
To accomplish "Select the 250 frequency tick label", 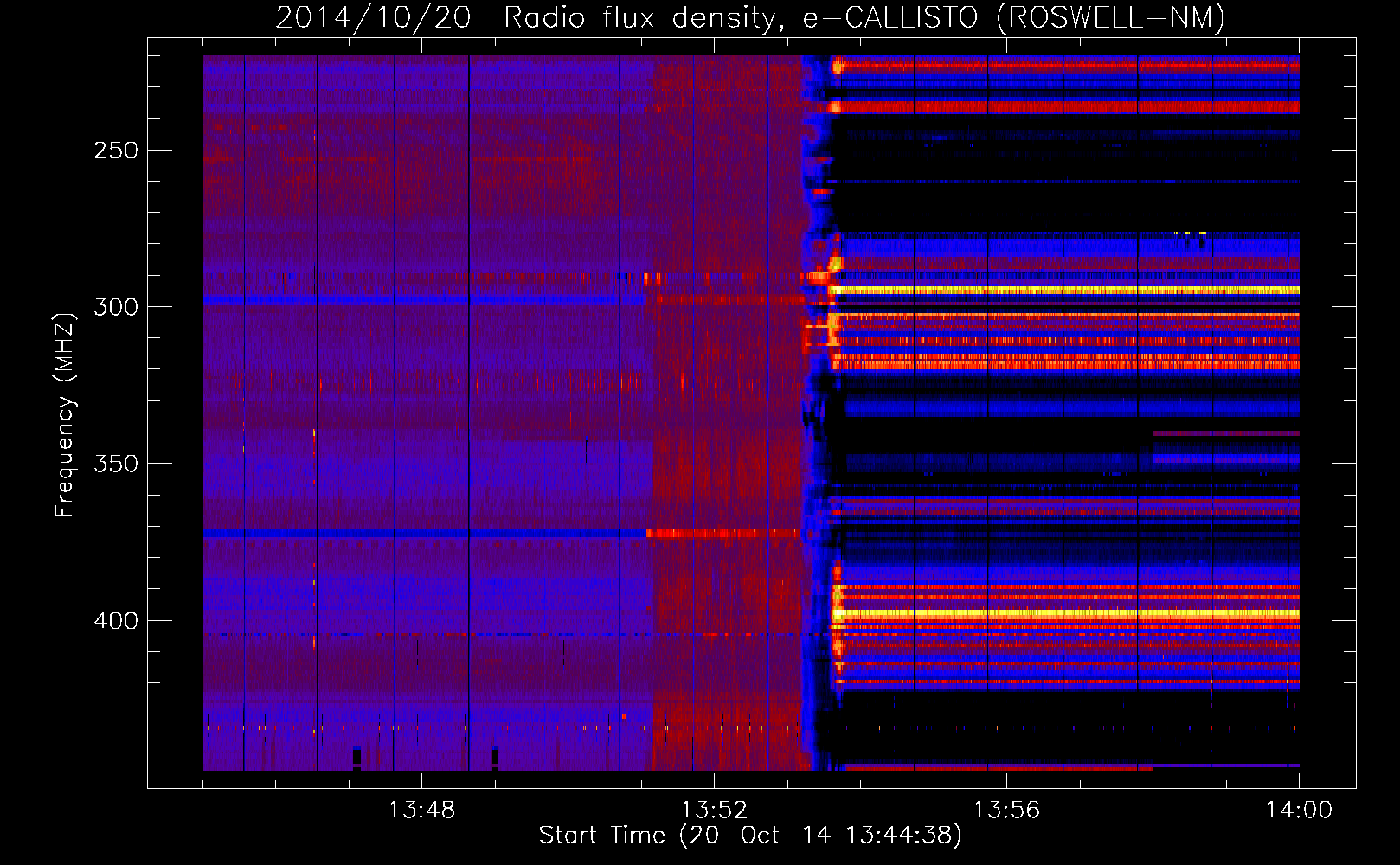I will pos(116,151).
